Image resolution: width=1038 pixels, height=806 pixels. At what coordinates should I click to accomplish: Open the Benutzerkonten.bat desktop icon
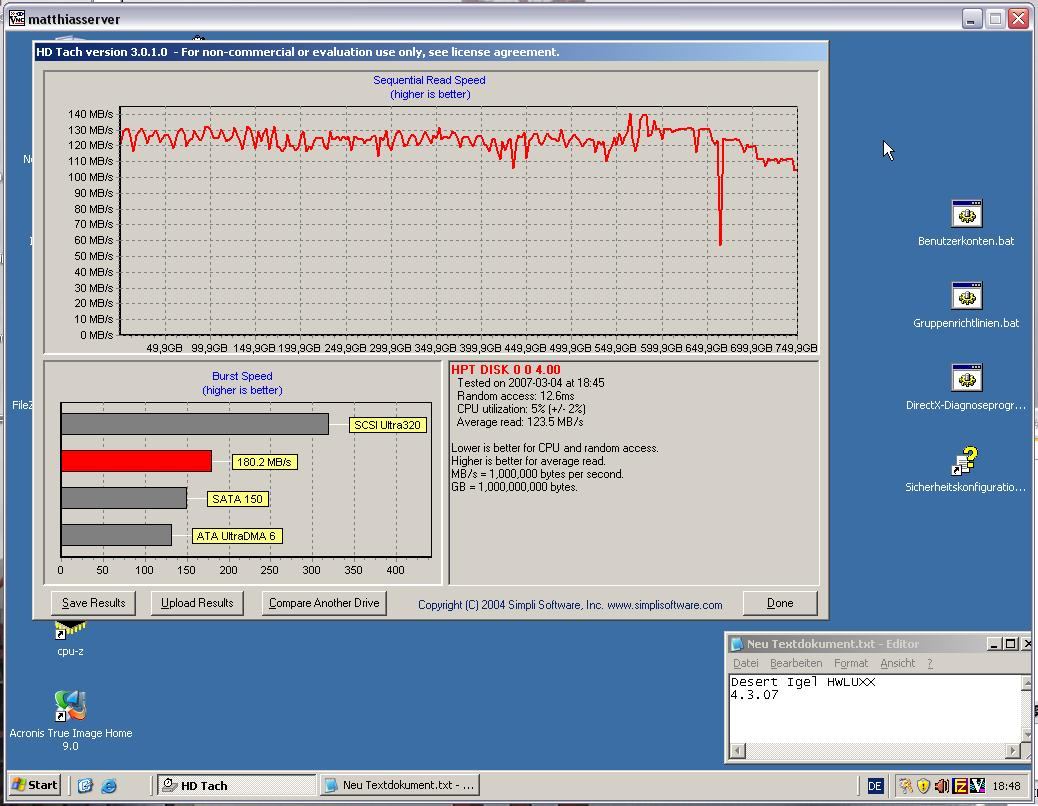[x=966, y=214]
